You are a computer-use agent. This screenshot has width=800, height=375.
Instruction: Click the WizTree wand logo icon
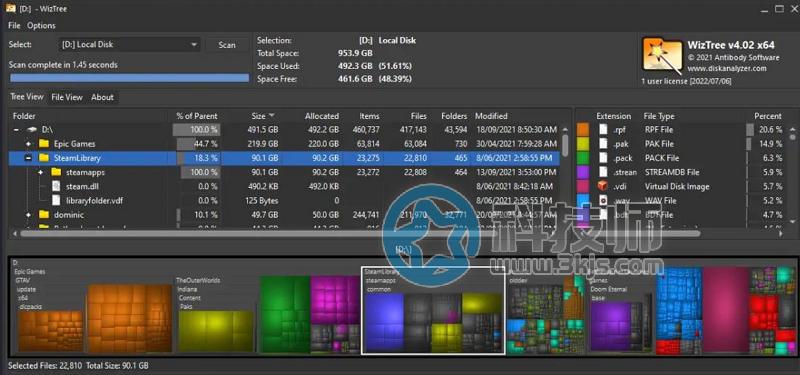662,55
